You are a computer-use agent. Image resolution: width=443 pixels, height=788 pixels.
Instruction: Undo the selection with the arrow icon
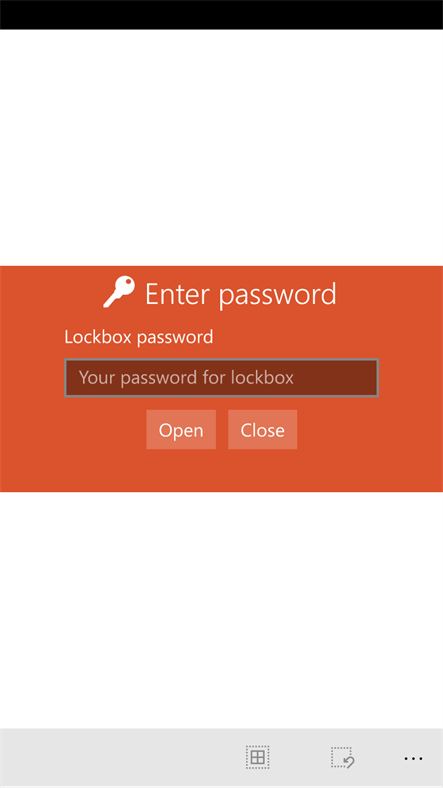343,757
